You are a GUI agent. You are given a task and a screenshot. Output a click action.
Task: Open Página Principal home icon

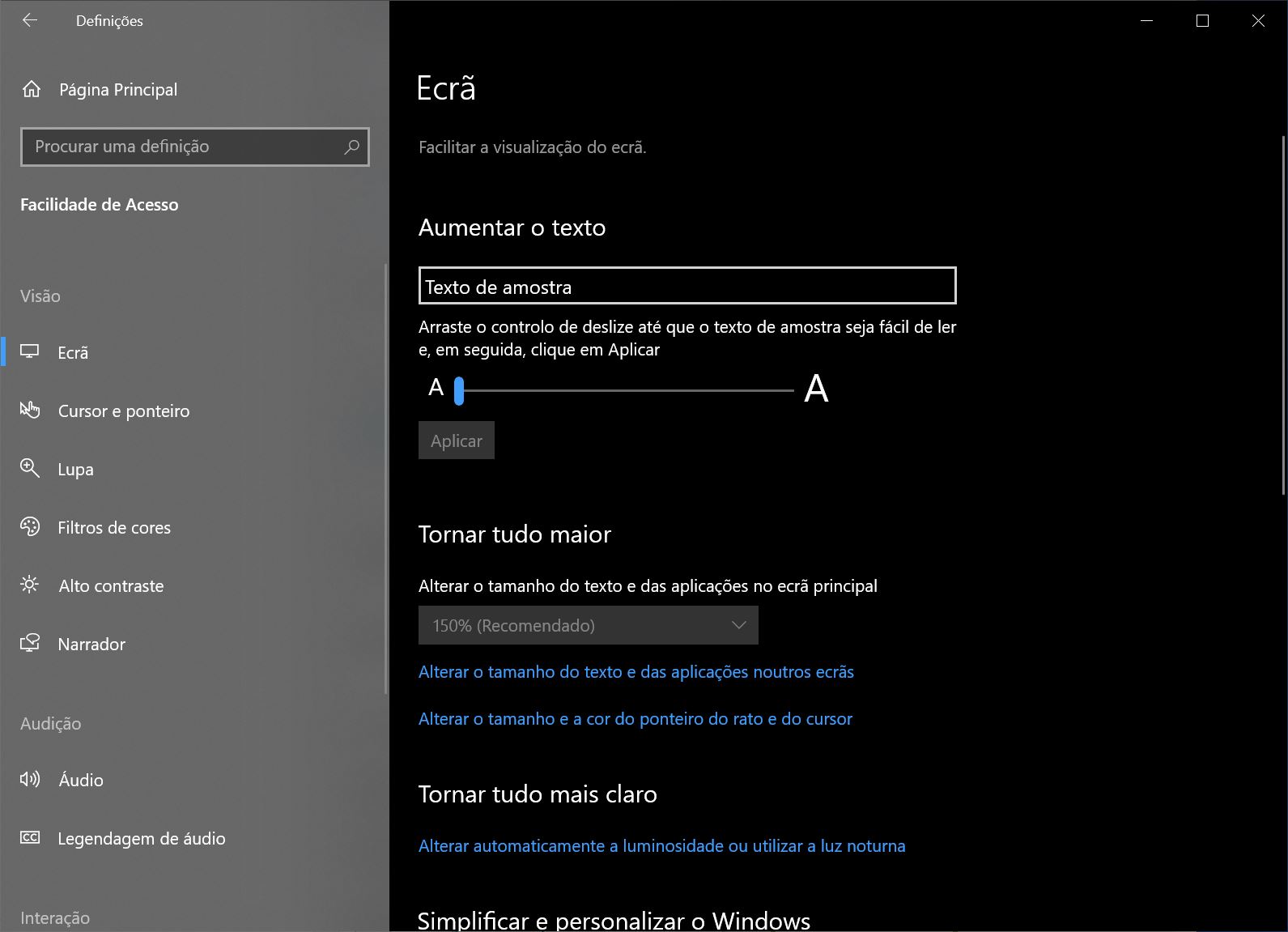32,89
